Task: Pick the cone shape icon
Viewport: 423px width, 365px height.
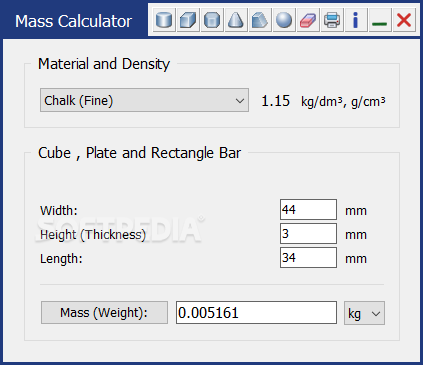Action: (x=236, y=20)
